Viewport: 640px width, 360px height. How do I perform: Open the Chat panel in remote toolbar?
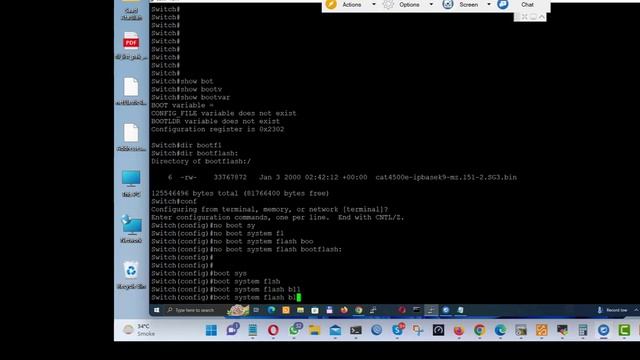click(x=527, y=5)
